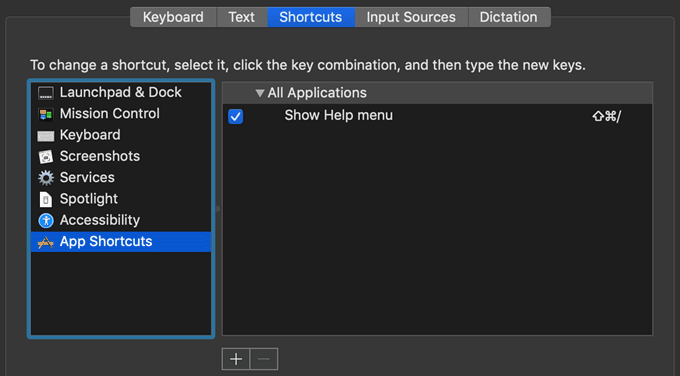
Task: Open the Input Sources tab
Action: 411,17
